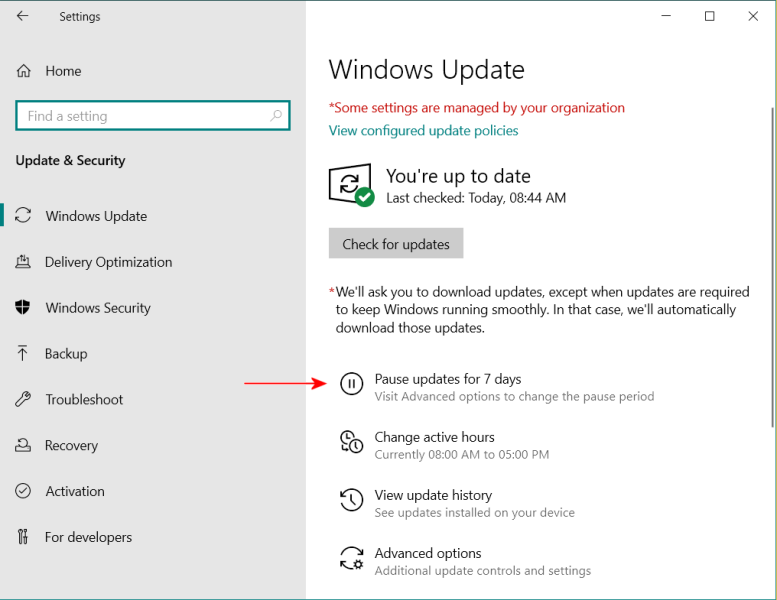Click the Home icon in sidebar
The width and height of the screenshot is (777, 600).
point(24,71)
